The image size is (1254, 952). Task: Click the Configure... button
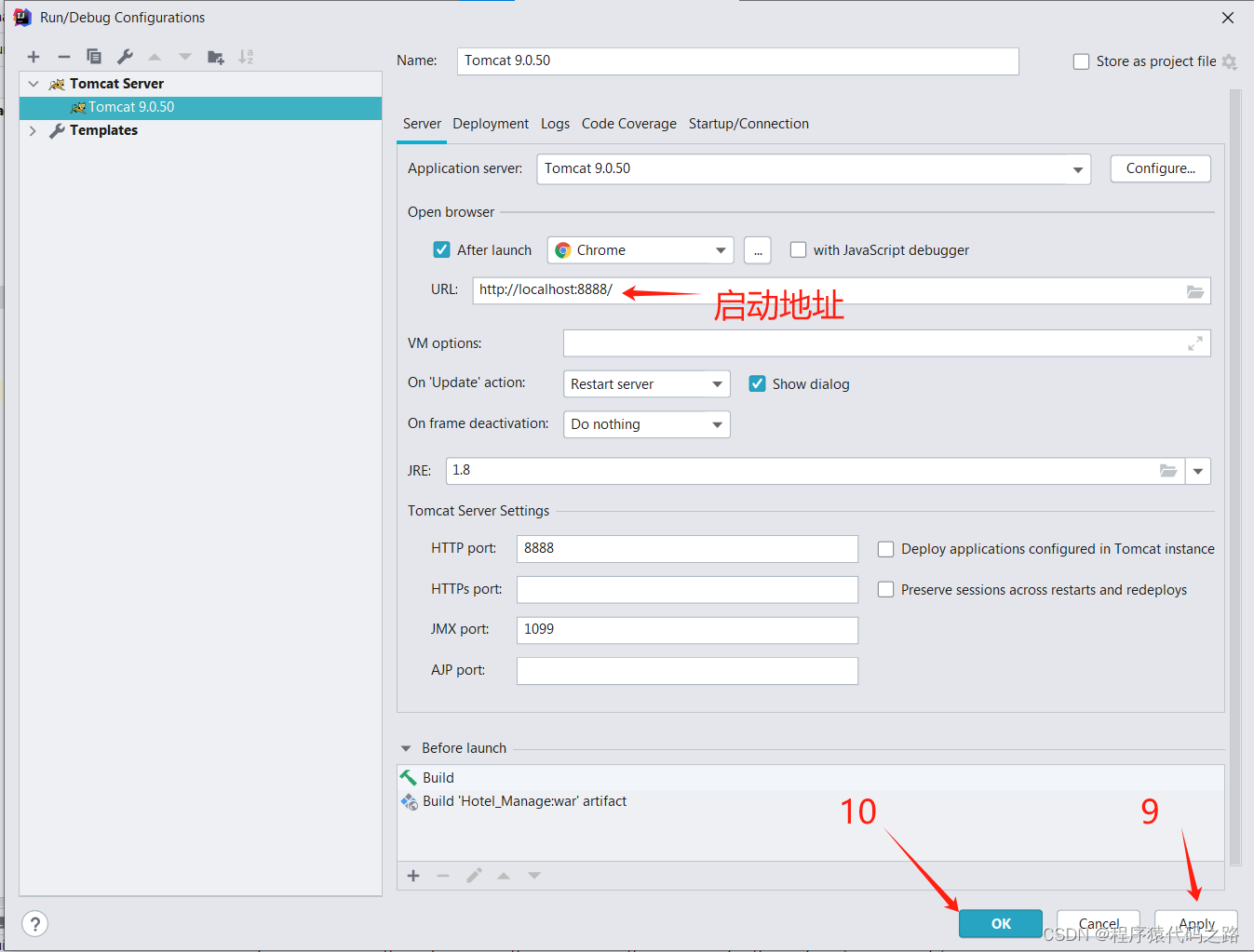[x=1160, y=168]
